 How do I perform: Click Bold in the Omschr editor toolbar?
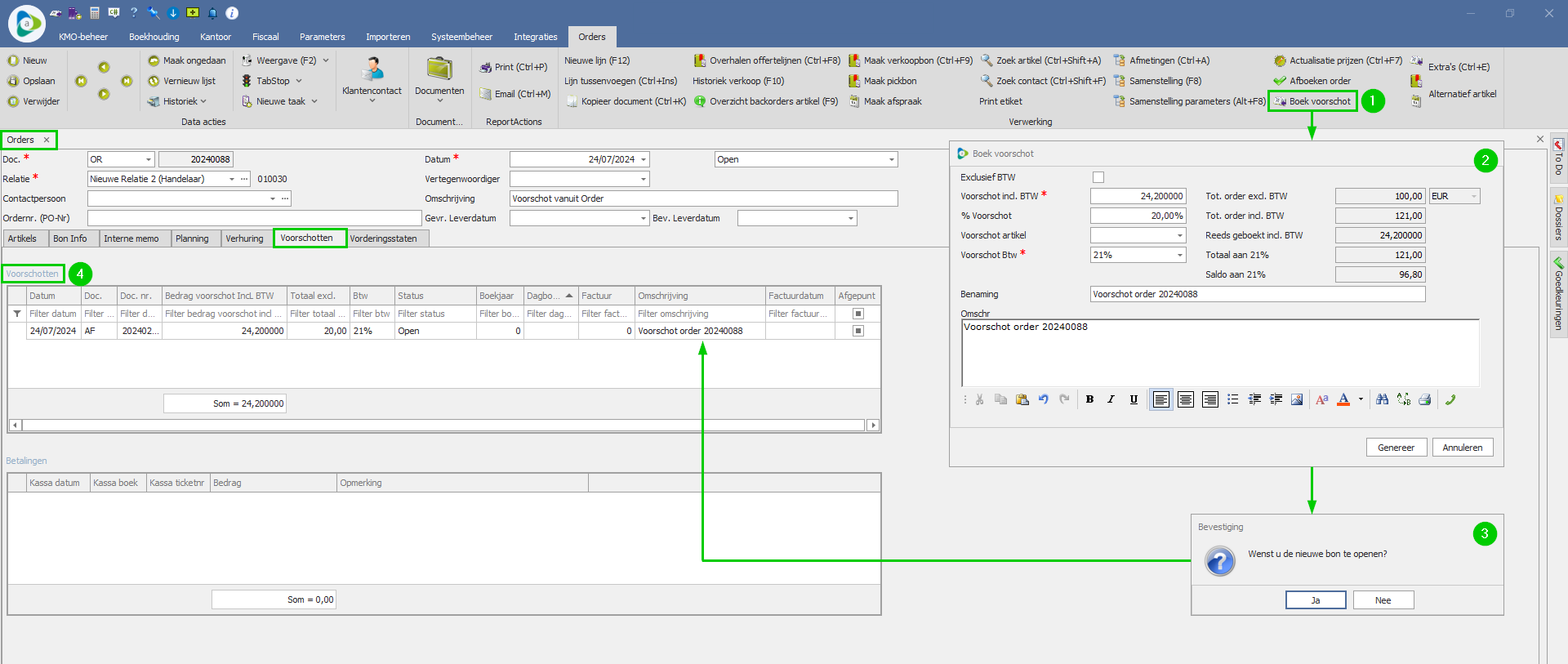(x=1089, y=399)
